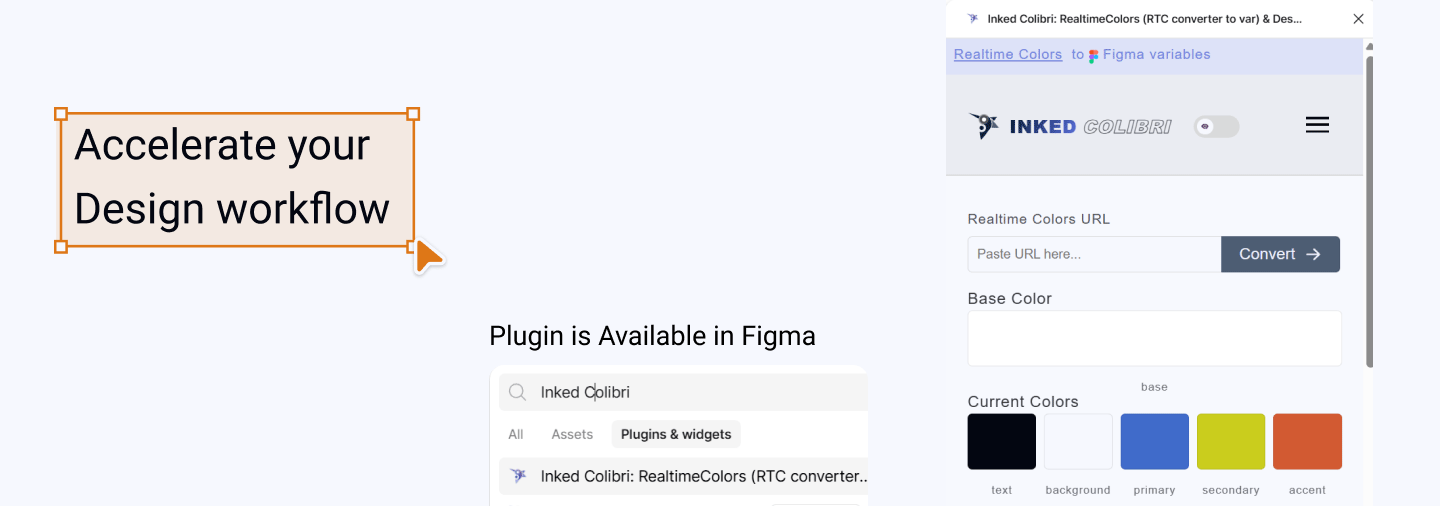Viewport: 1440px width, 506px height.
Task: Click the hummingbird icon in plugin search result
Action: click(518, 476)
